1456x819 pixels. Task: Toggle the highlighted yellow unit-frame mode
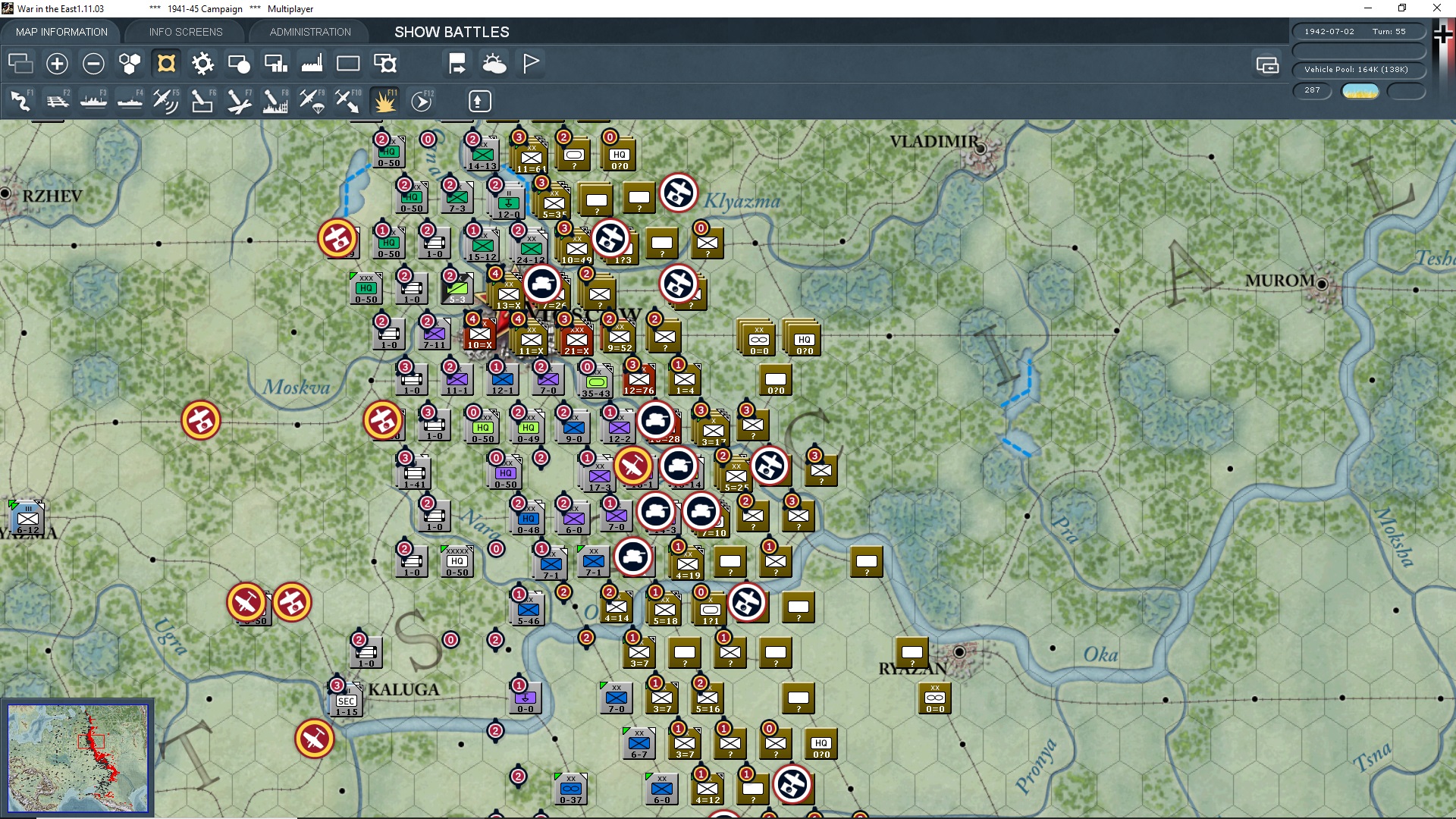click(166, 63)
